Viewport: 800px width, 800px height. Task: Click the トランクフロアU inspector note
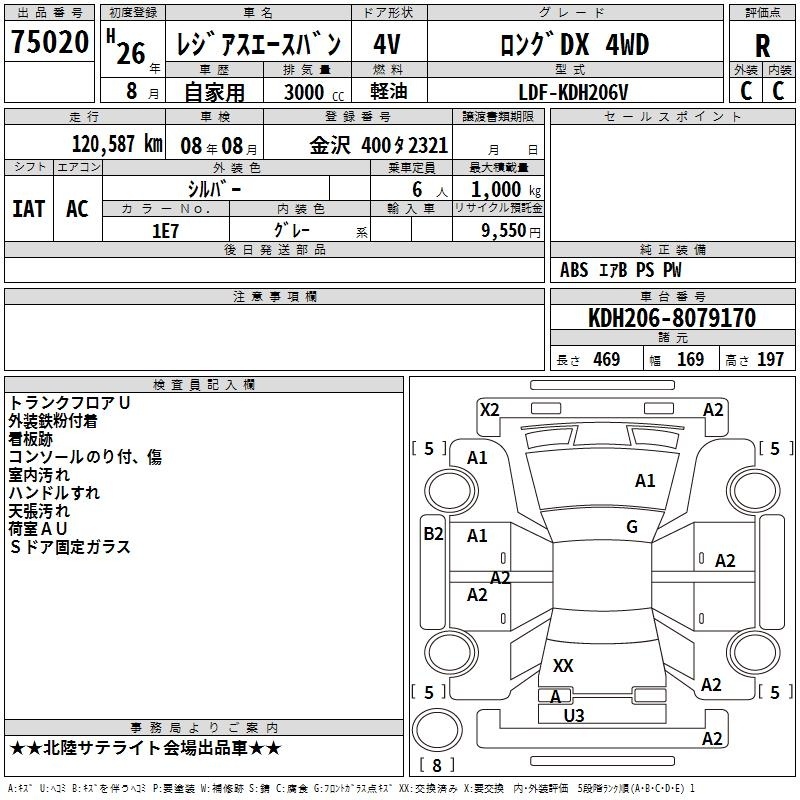point(70,402)
